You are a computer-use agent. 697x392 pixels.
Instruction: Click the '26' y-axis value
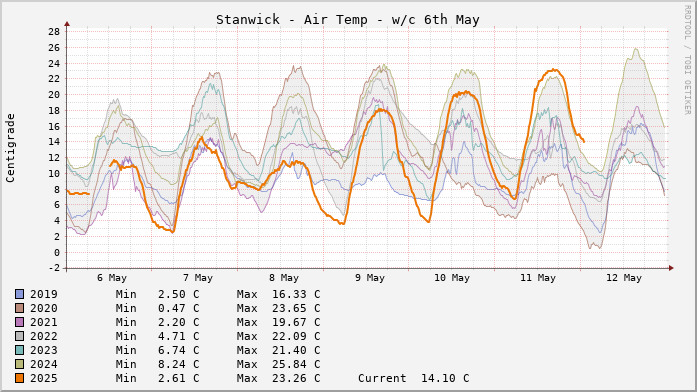point(54,48)
